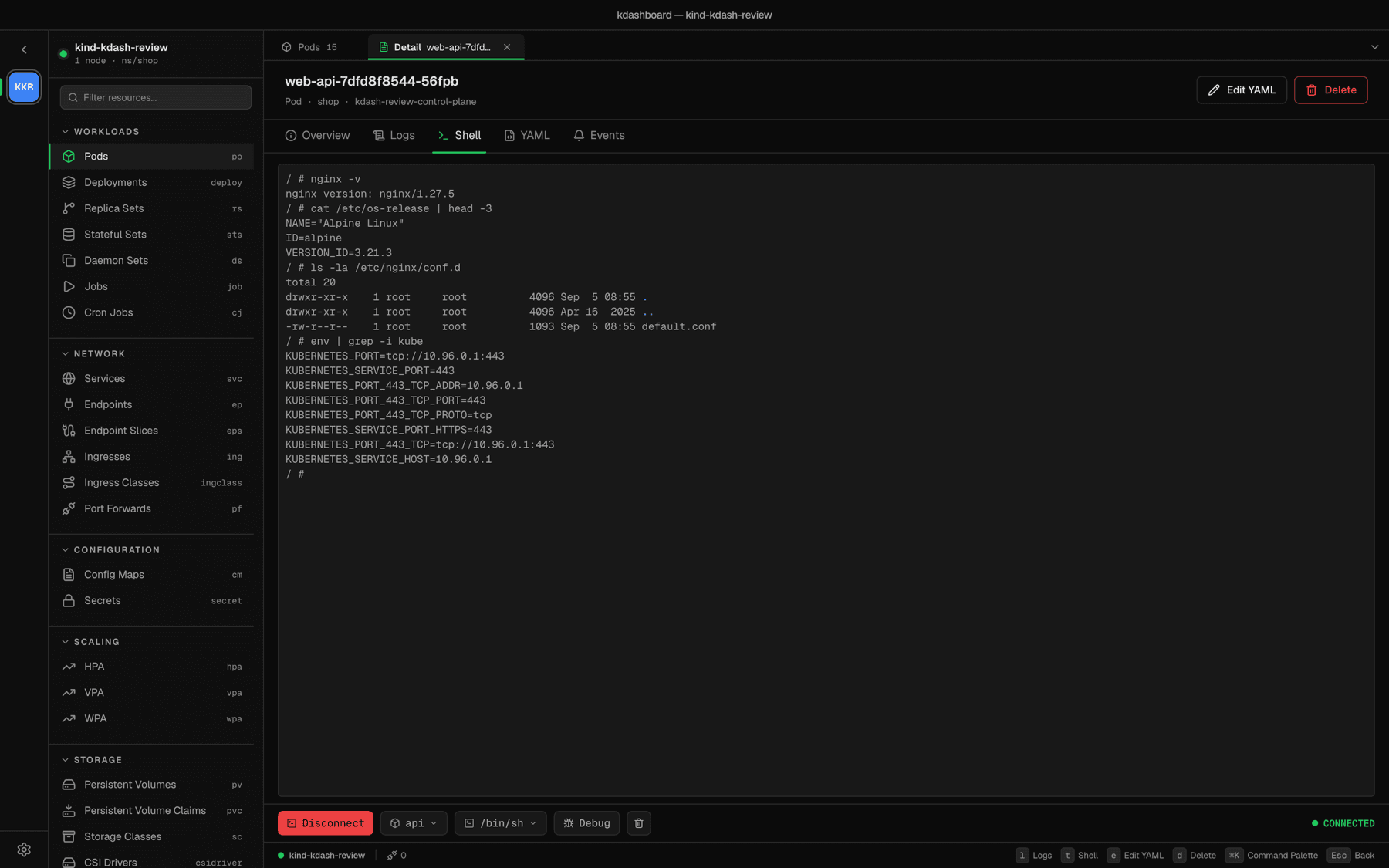Open the settings gear in the sidebar
This screenshot has width=1389, height=868.
(x=24, y=849)
